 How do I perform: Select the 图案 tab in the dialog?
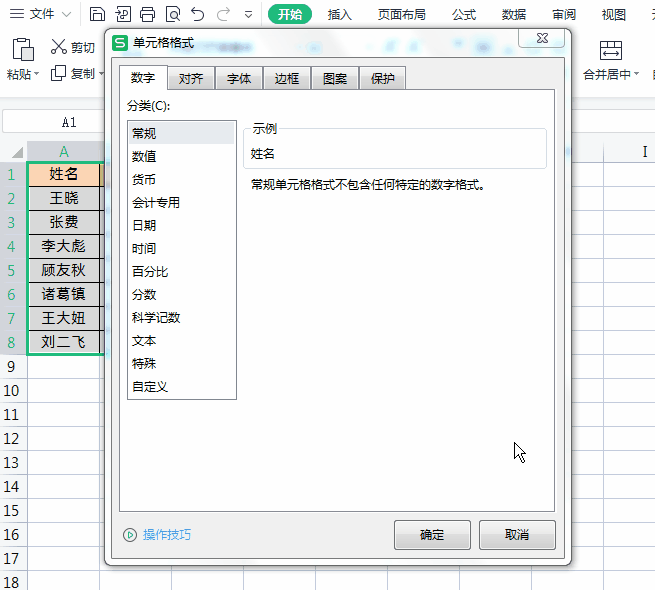coord(335,78)
